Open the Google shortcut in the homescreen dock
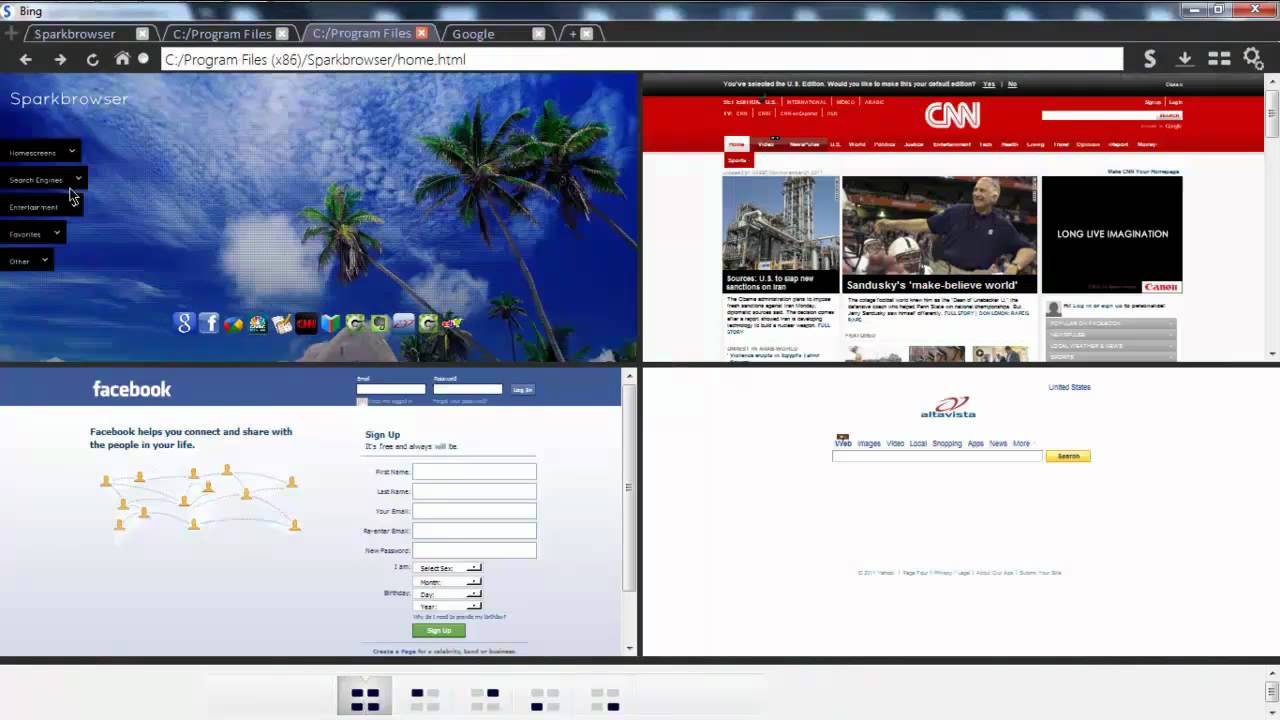The height and width of the screenshot is (720, 1280). pyautogui.click(x=183, y=323)
